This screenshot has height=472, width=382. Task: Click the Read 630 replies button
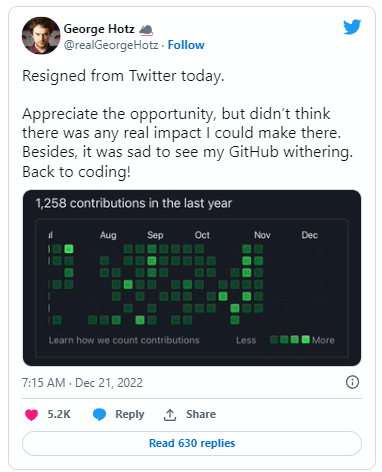[x=192, y=443]
